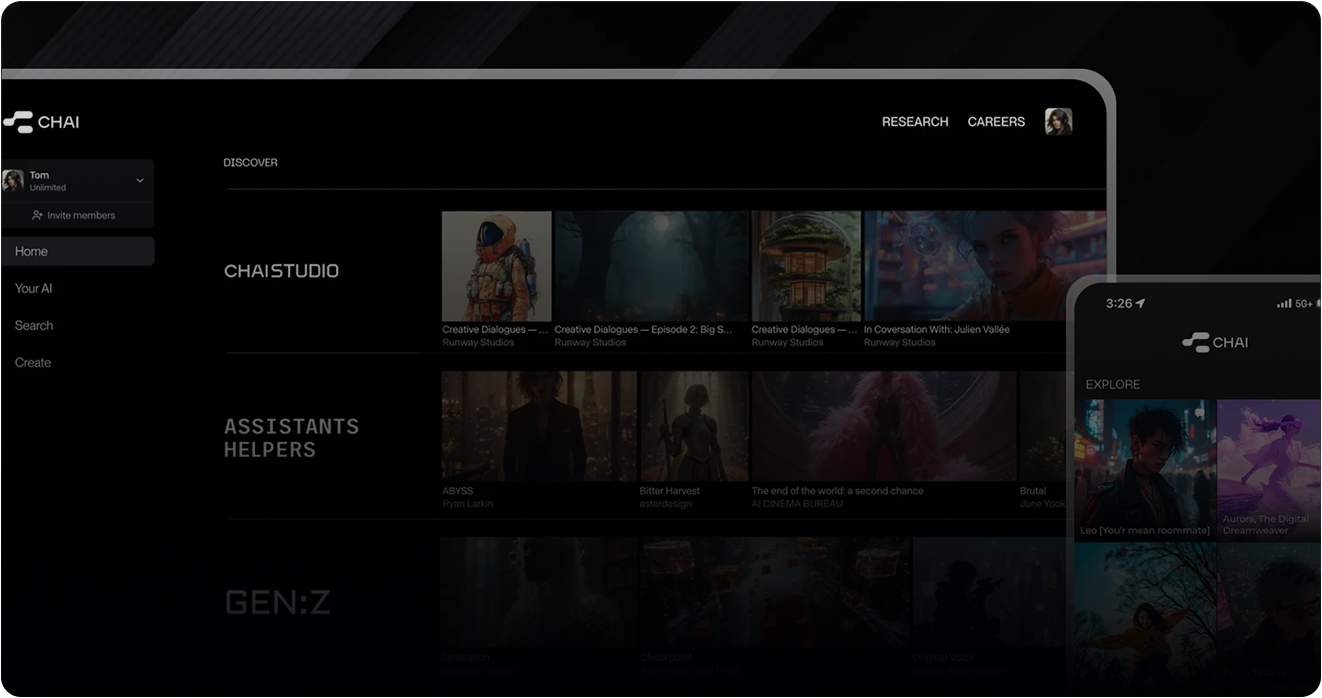Image resolution: width=1322 pixels, height=698 pixels.
Task: Click Tom's workspace avatar icon
Action: tap(13, 181)
